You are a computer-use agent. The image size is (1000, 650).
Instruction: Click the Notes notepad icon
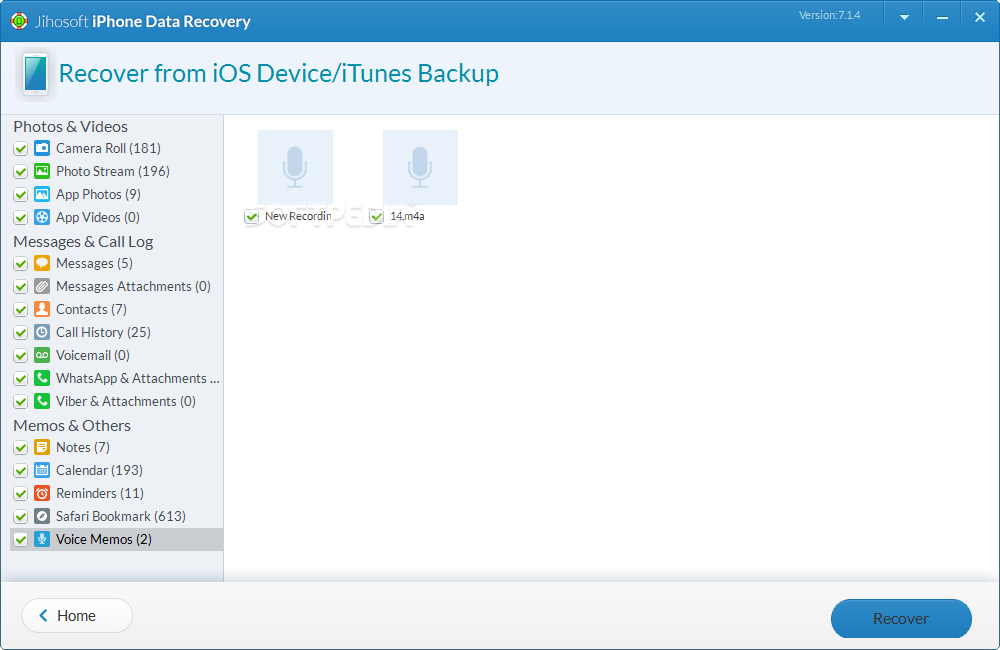[x=42, y=447]
